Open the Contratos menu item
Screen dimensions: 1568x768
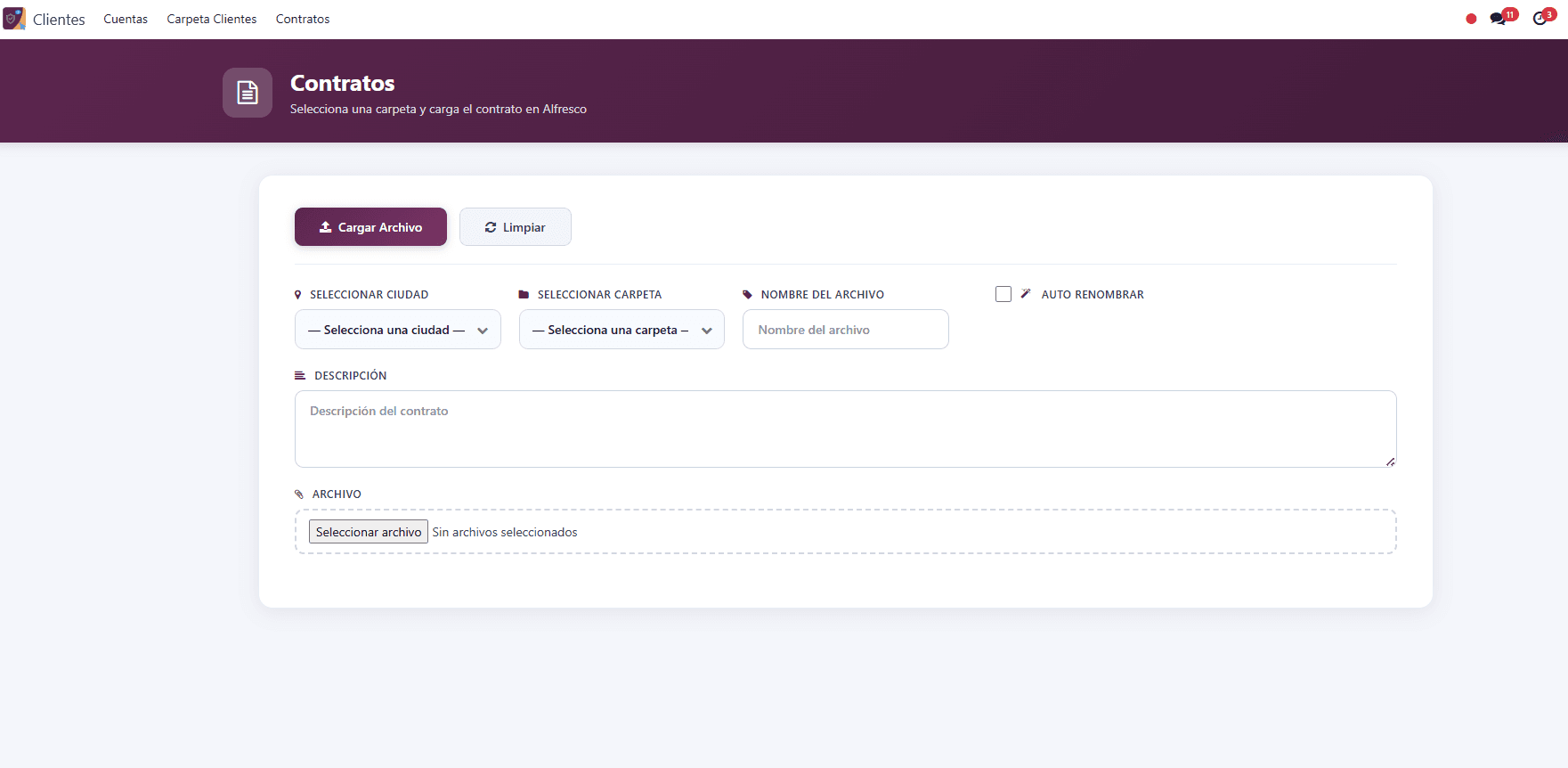click(x=303, y=19)
